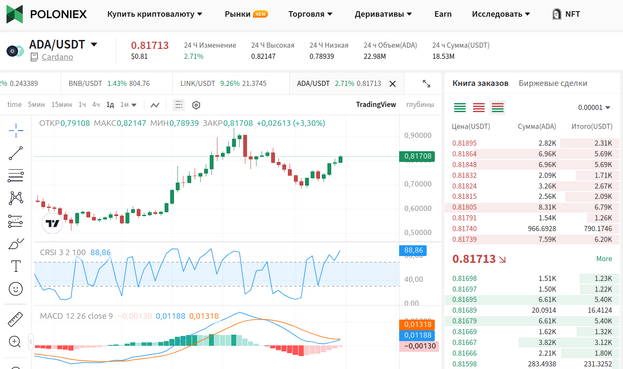Open the Cardano link
Viewport: 623px width, 369px height.
coord(57,57)
